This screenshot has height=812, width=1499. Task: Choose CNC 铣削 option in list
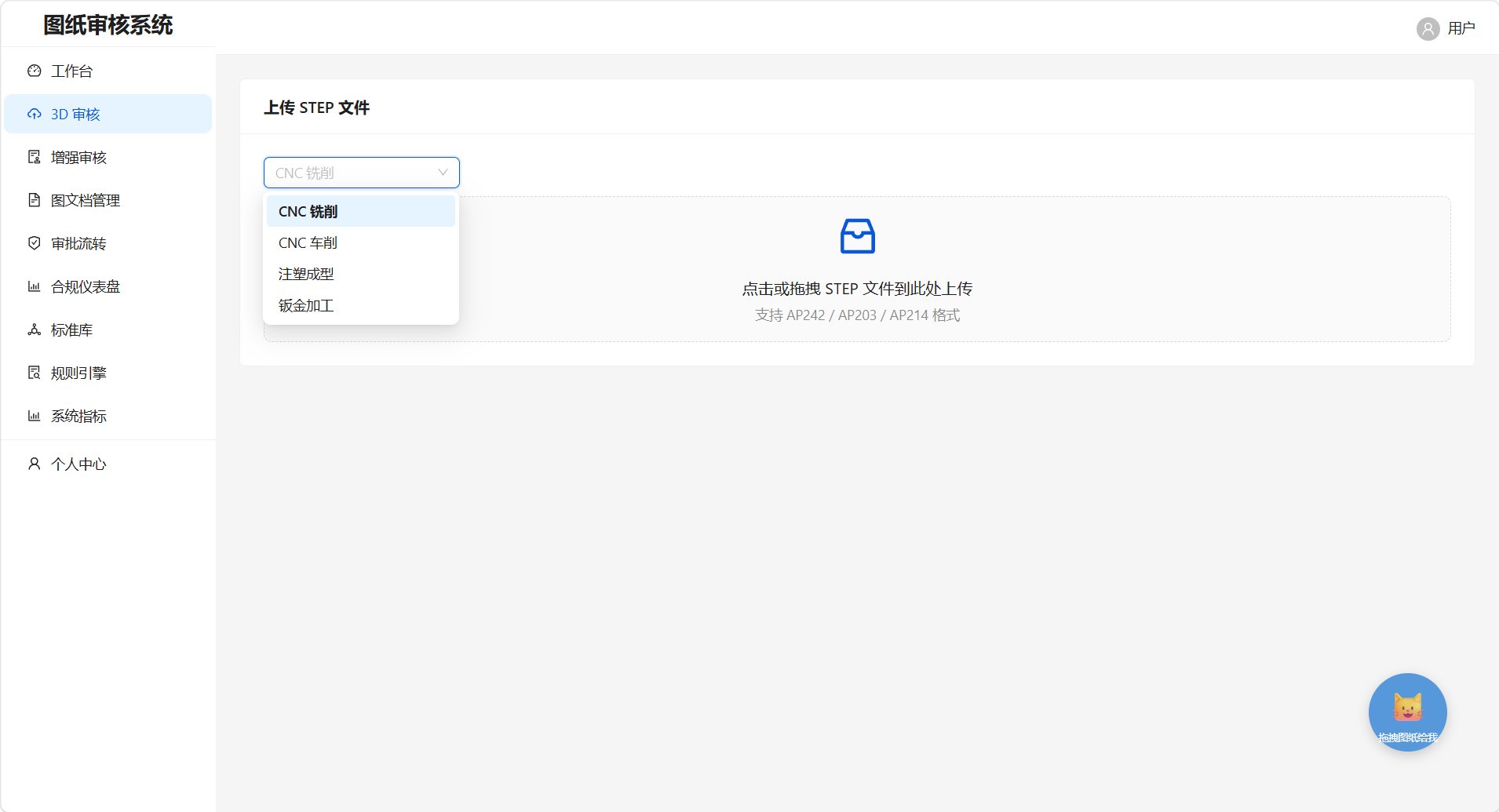361,211
